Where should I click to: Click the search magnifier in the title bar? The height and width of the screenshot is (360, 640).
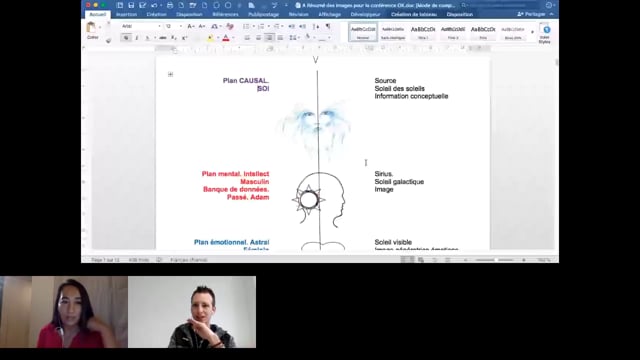463,5
